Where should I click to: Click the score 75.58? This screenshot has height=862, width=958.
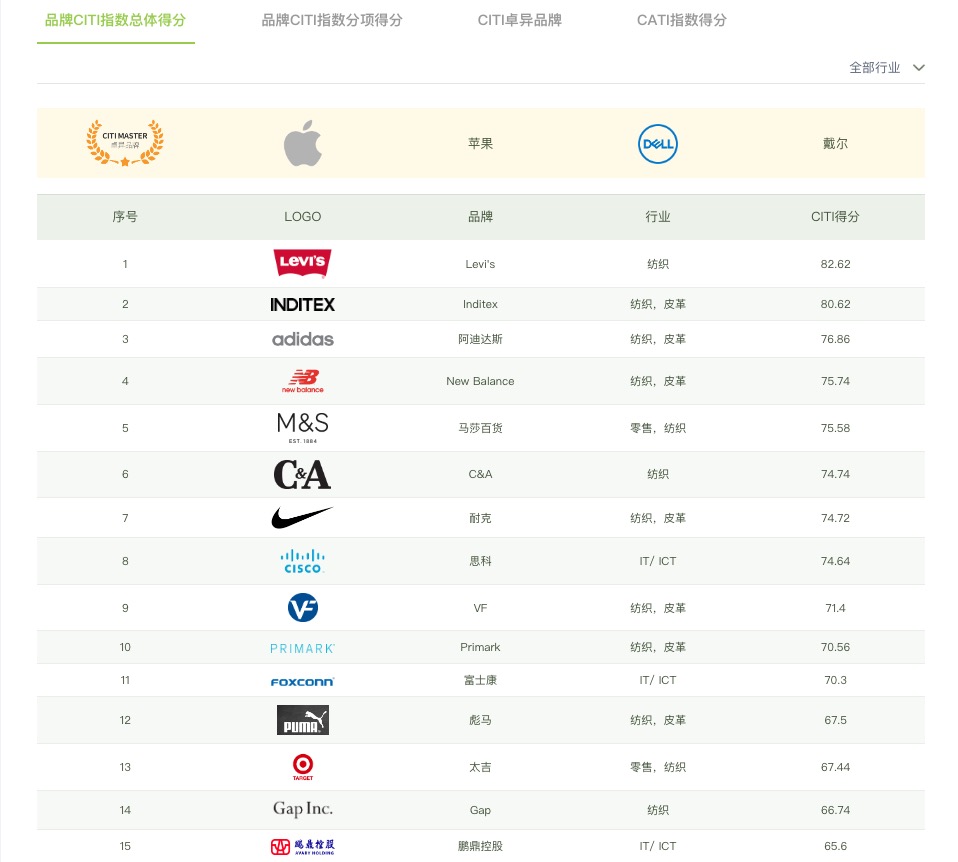coord(835,428)
